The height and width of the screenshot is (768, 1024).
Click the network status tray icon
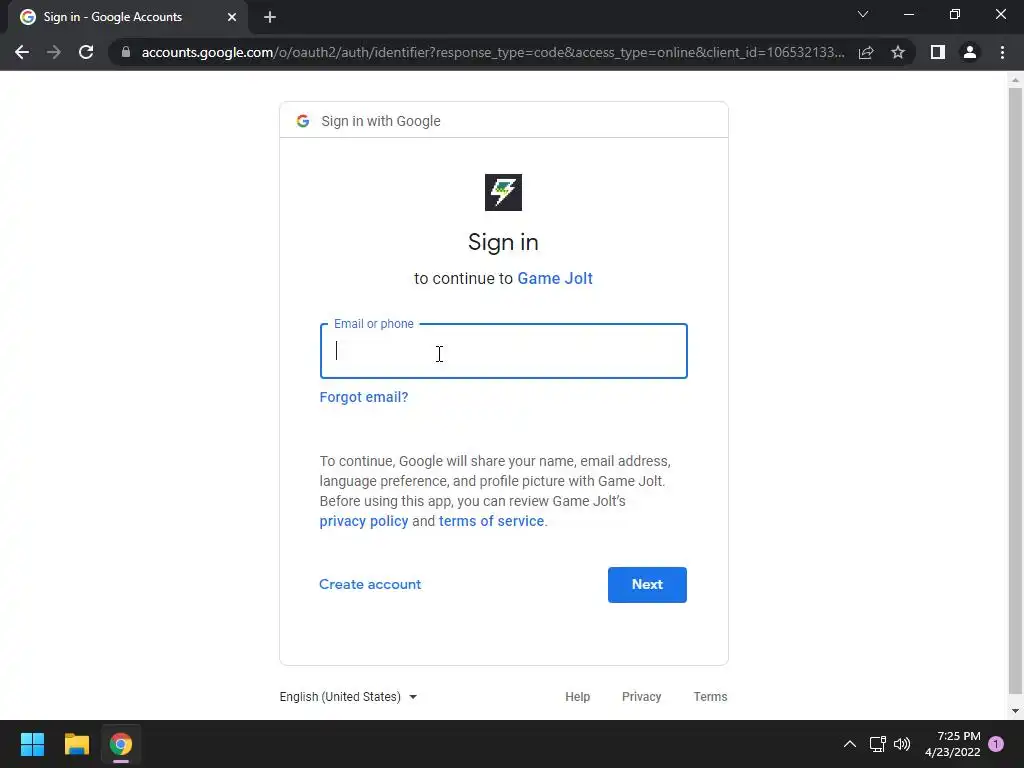878,744
